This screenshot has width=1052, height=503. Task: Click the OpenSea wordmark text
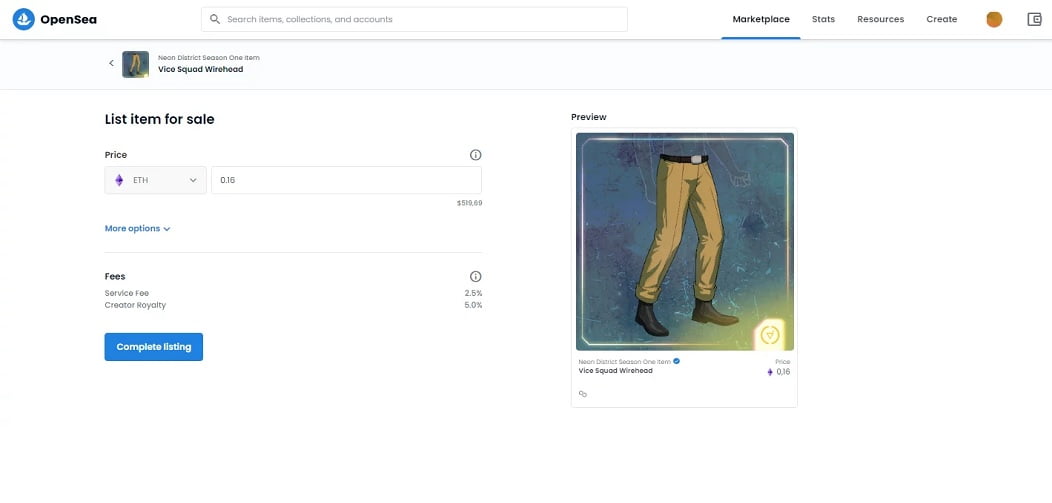tap(68, 19)
